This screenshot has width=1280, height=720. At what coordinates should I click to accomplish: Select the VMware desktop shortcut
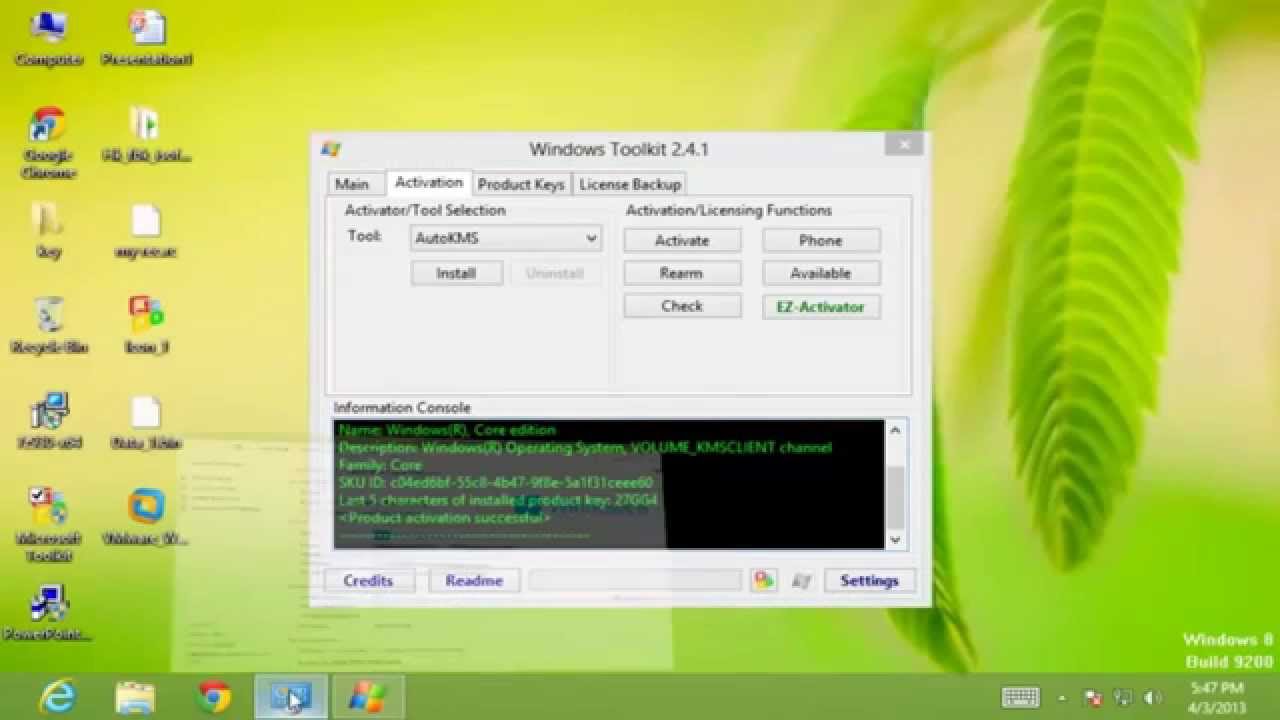coord(146,517)
